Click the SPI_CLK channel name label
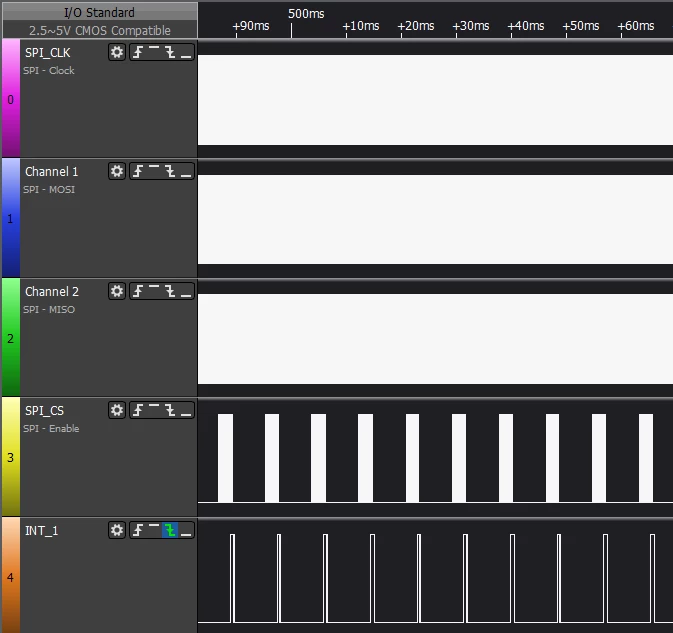 [48, 53]
